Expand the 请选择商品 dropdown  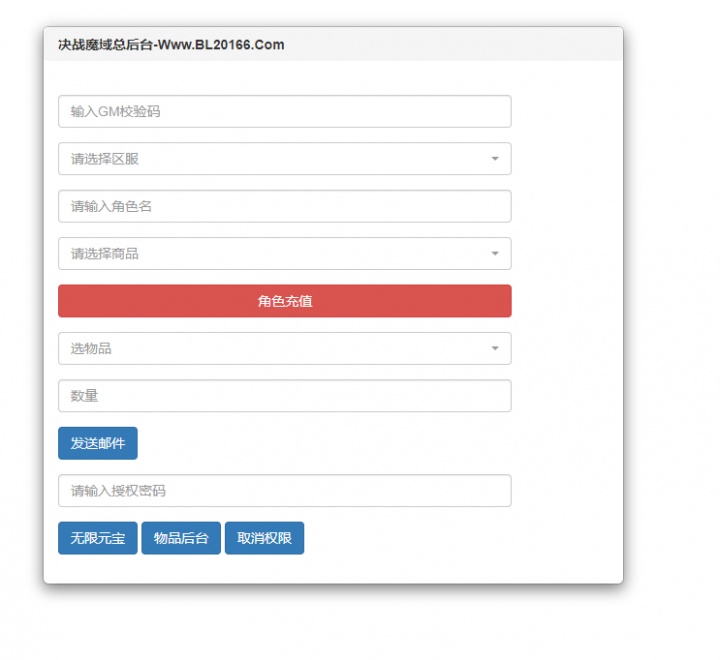coord(285,254)
